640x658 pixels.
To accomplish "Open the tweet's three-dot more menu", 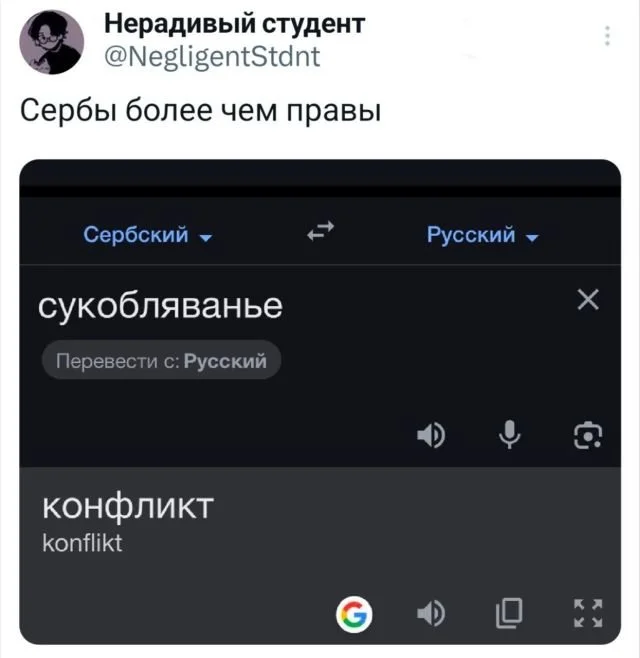I will tap(607, 36).
